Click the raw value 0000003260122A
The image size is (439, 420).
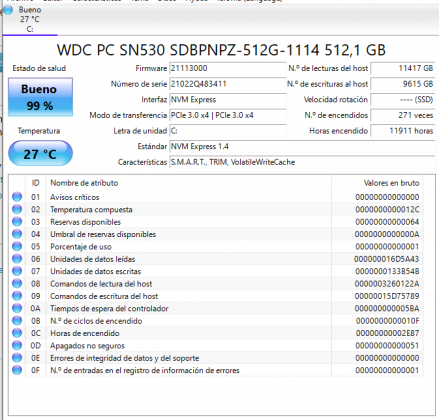click(x=387, y=284)
